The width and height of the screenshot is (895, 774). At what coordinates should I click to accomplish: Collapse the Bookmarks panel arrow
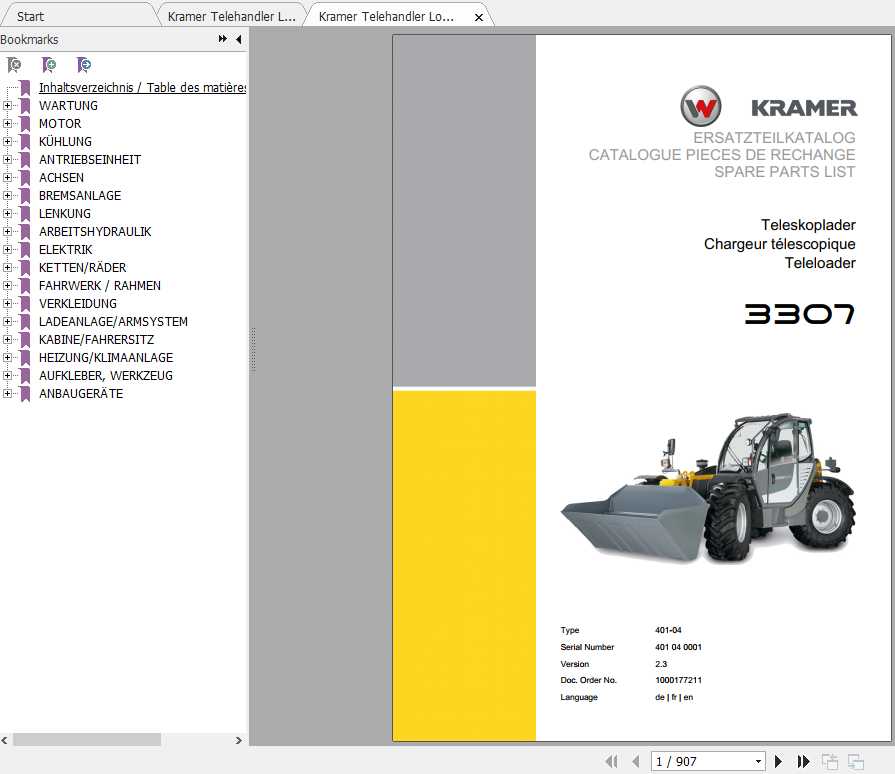click(x=239, y=39)
